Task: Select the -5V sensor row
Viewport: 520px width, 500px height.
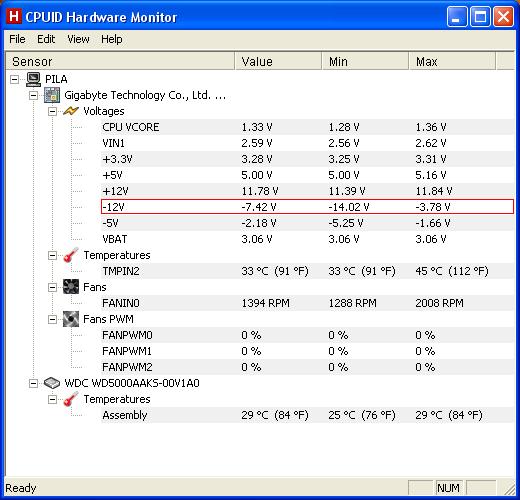Action: tap(307, 223)
